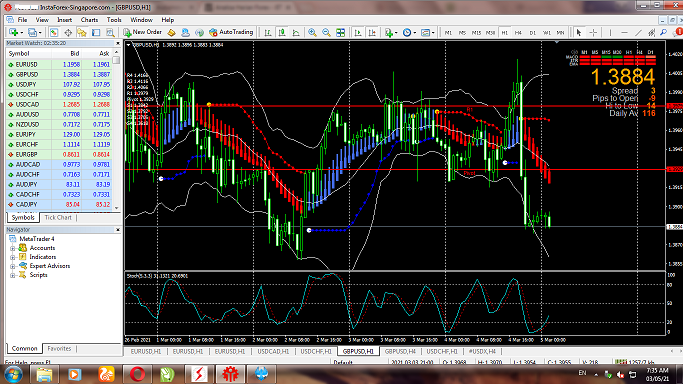Tile windows with the grid icon
683x384 pixels.
click(341, 33)
